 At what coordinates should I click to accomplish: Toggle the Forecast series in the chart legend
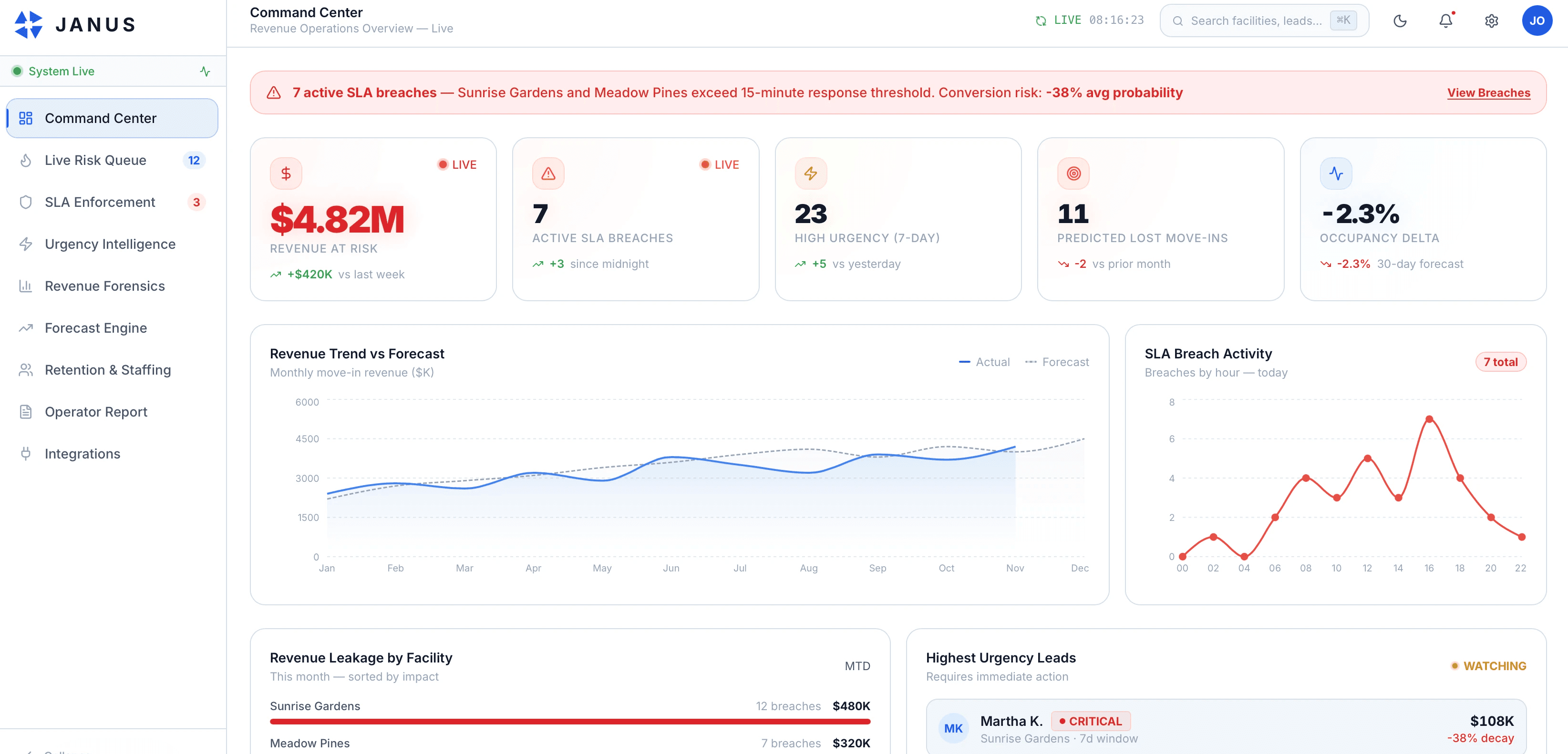(x=1057, y=362)
